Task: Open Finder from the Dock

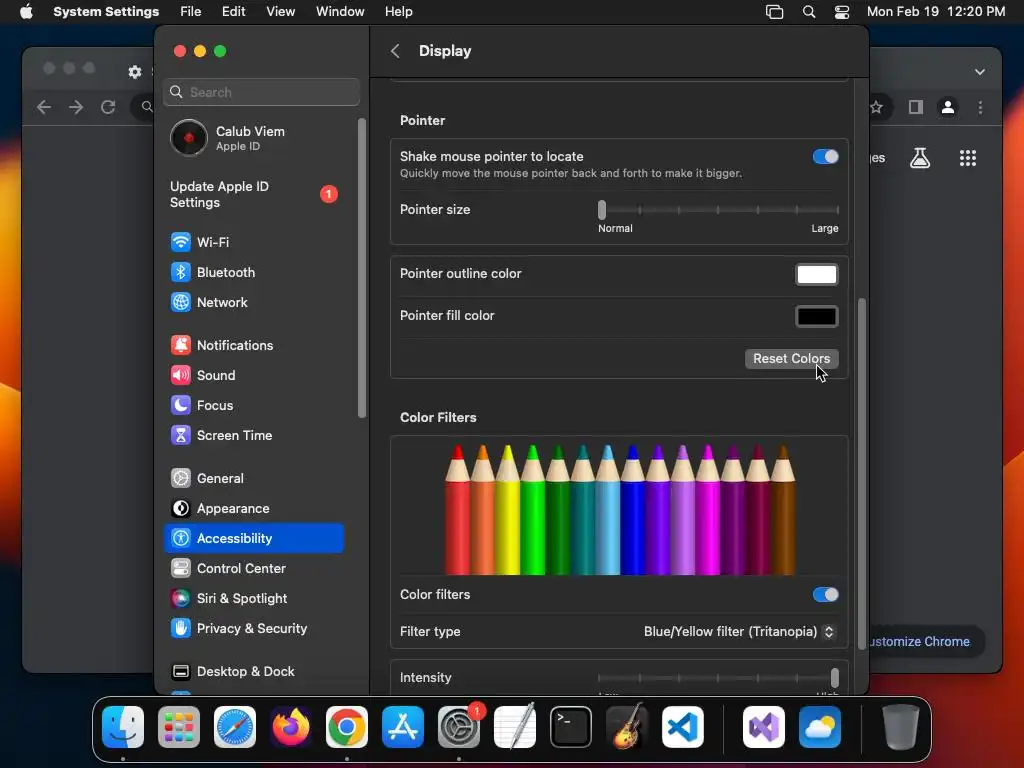Action: pos(123,727)
